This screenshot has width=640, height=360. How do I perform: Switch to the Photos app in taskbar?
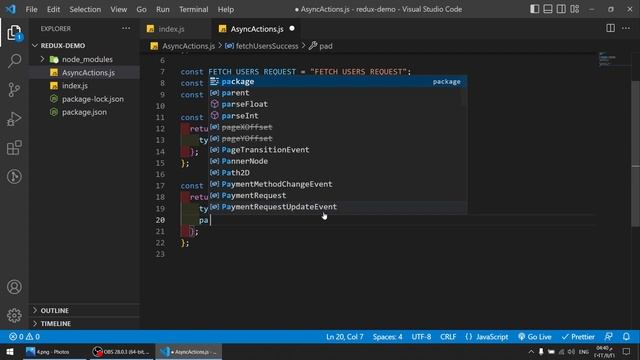(x=54, y=351)
